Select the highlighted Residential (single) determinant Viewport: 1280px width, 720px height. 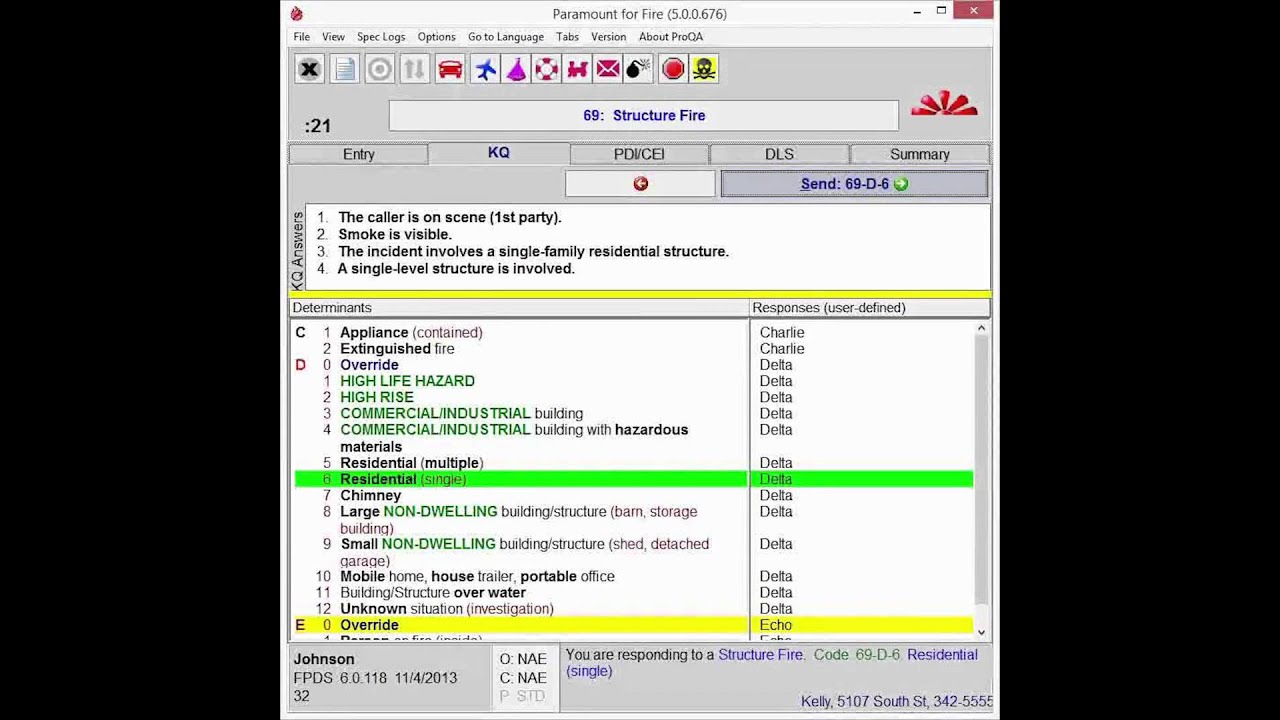(520, 479)
